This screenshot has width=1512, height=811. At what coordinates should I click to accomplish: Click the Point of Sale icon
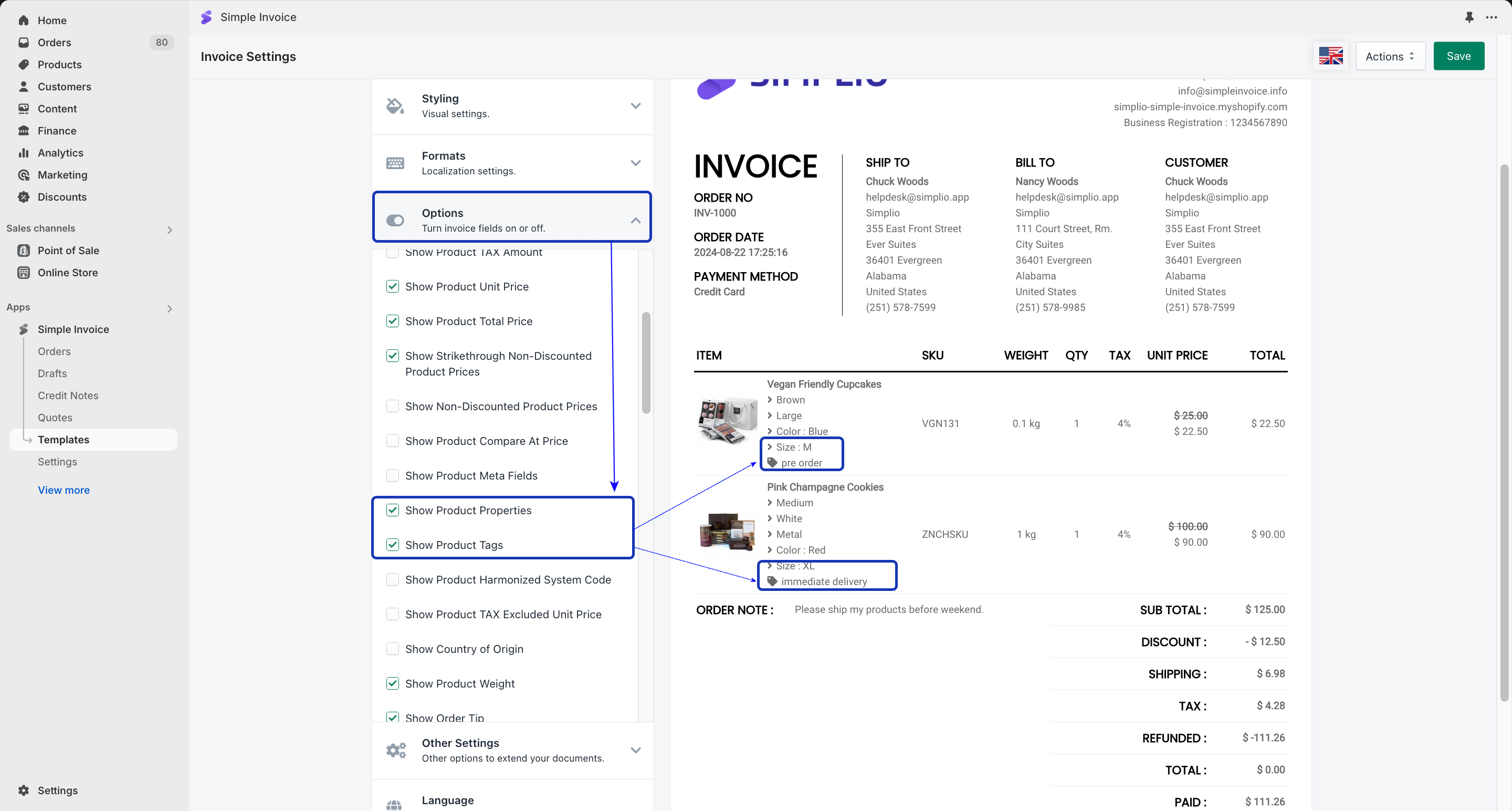[x=24, y=250]
